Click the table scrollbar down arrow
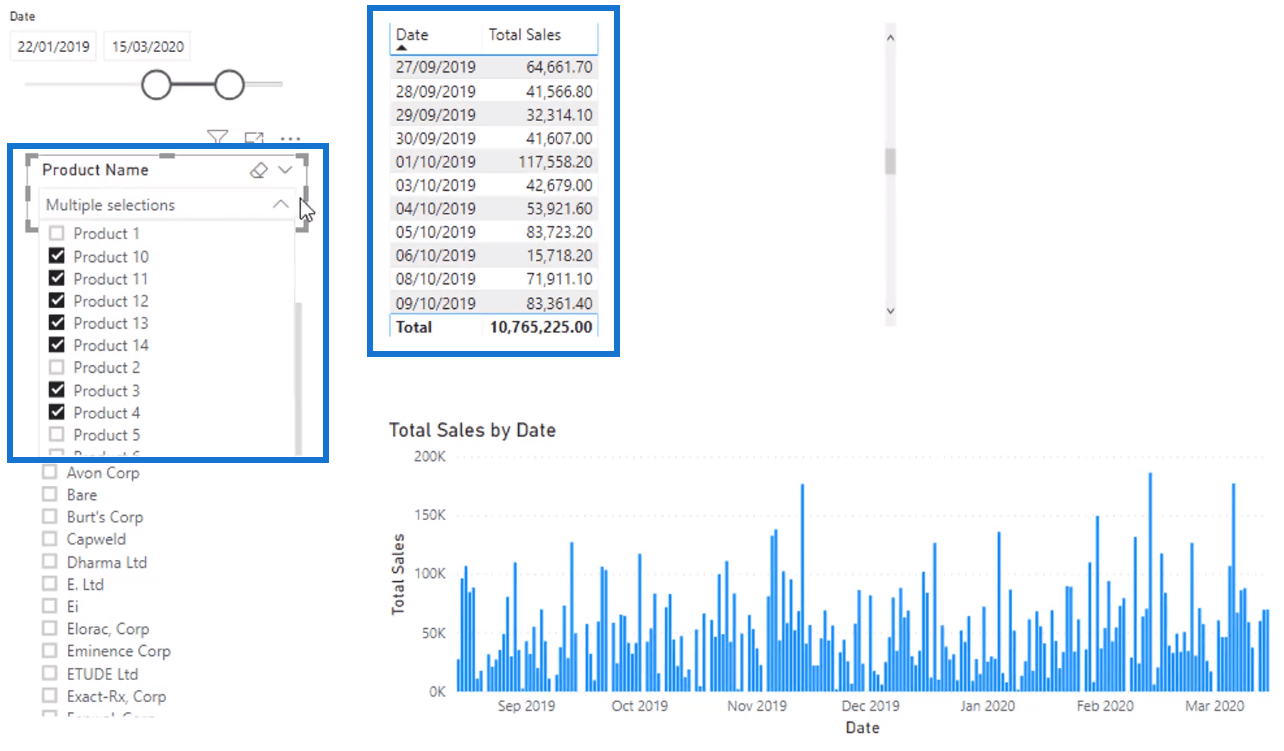This screenshot has height=751, width=1284. [890, 312]
